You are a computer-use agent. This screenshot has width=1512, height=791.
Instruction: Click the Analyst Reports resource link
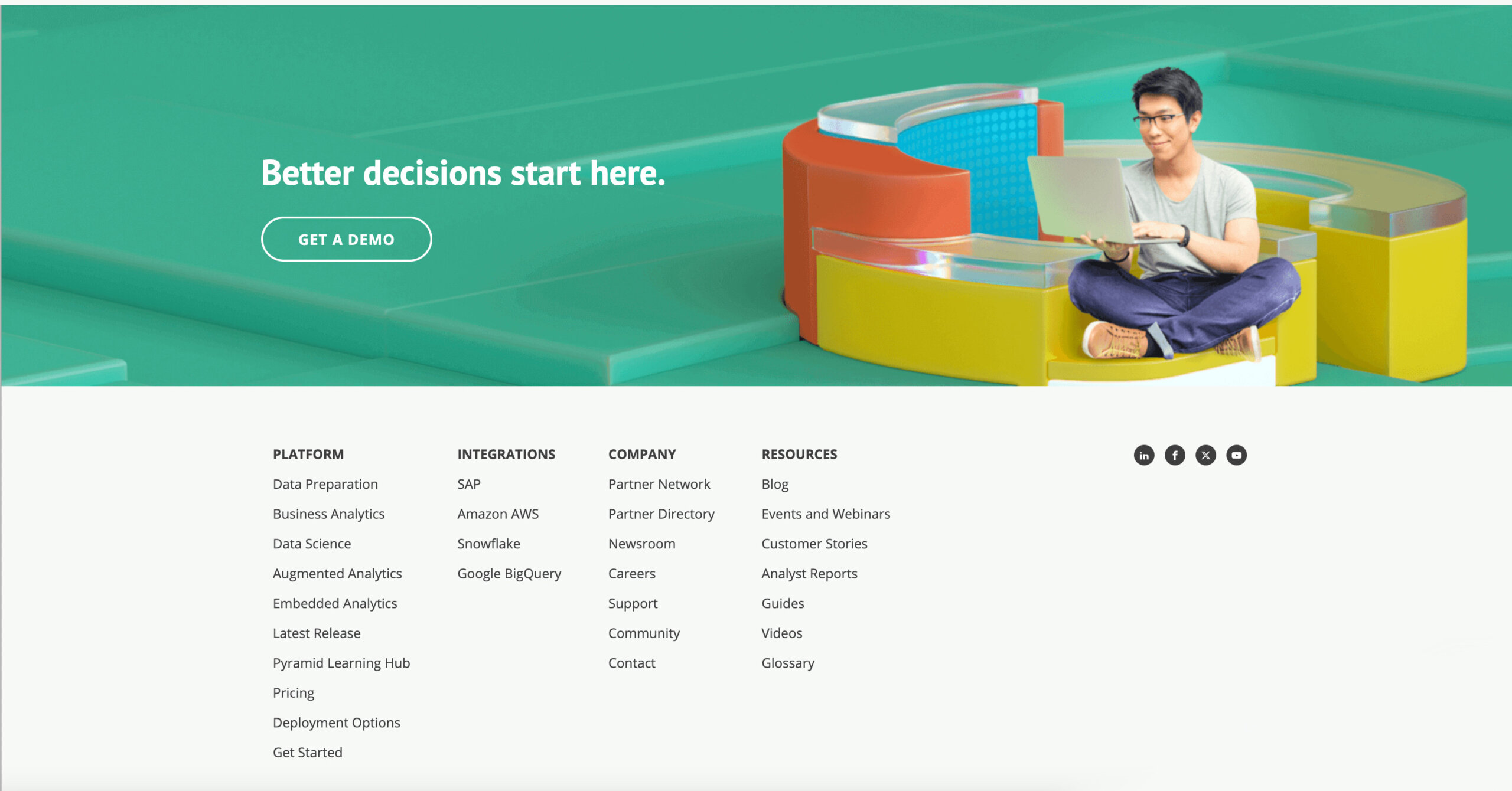[809, 573]
